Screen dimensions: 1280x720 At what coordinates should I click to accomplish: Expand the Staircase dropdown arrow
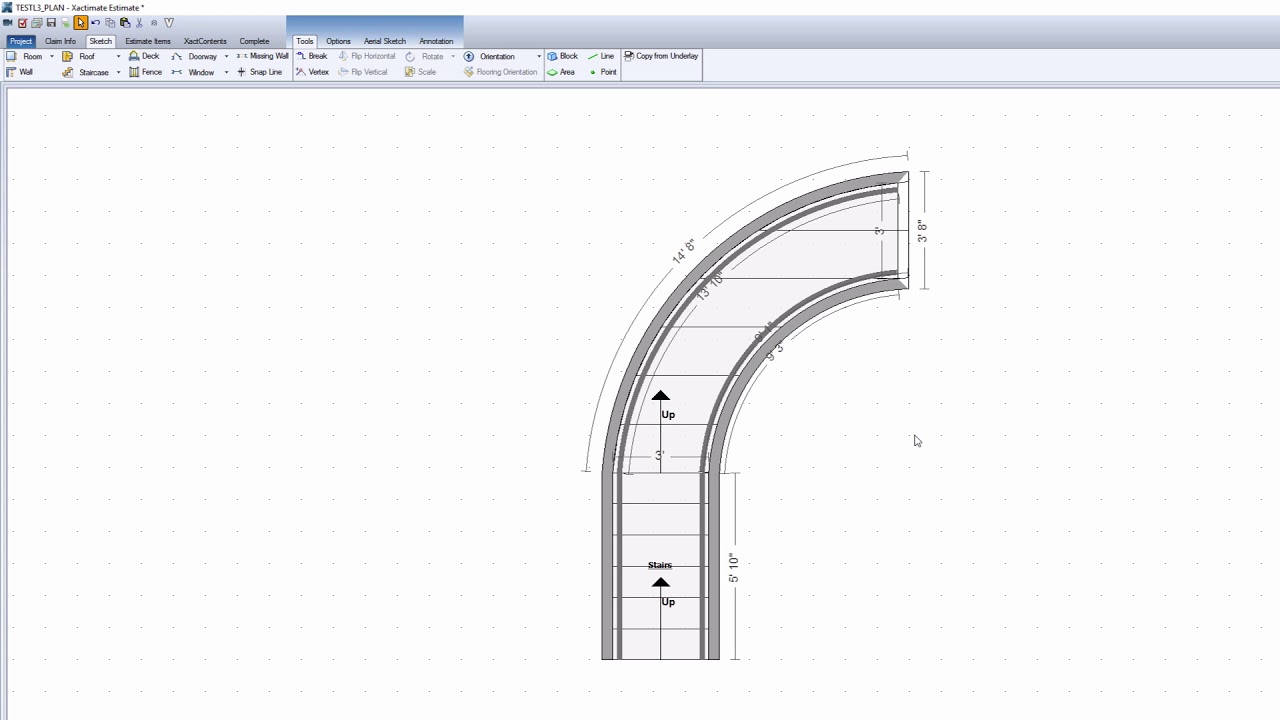[x=118, y=72]
